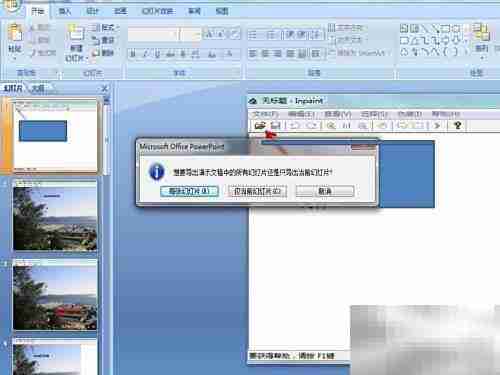
Task: Open the File (文件) menu in Inpaint
Action: 265,114
